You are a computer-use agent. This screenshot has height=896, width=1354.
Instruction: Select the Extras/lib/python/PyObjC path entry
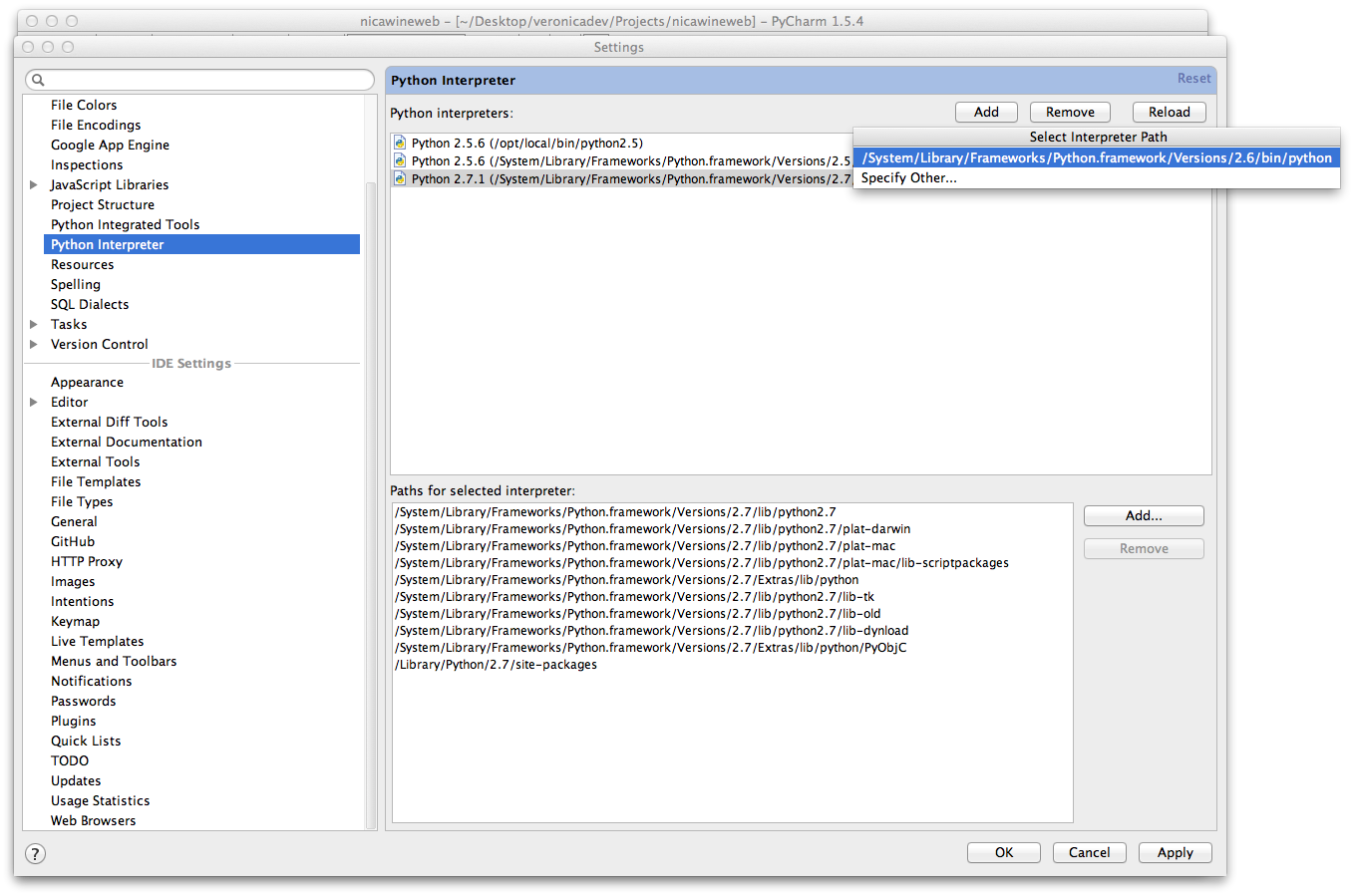(x=651, y=648)
